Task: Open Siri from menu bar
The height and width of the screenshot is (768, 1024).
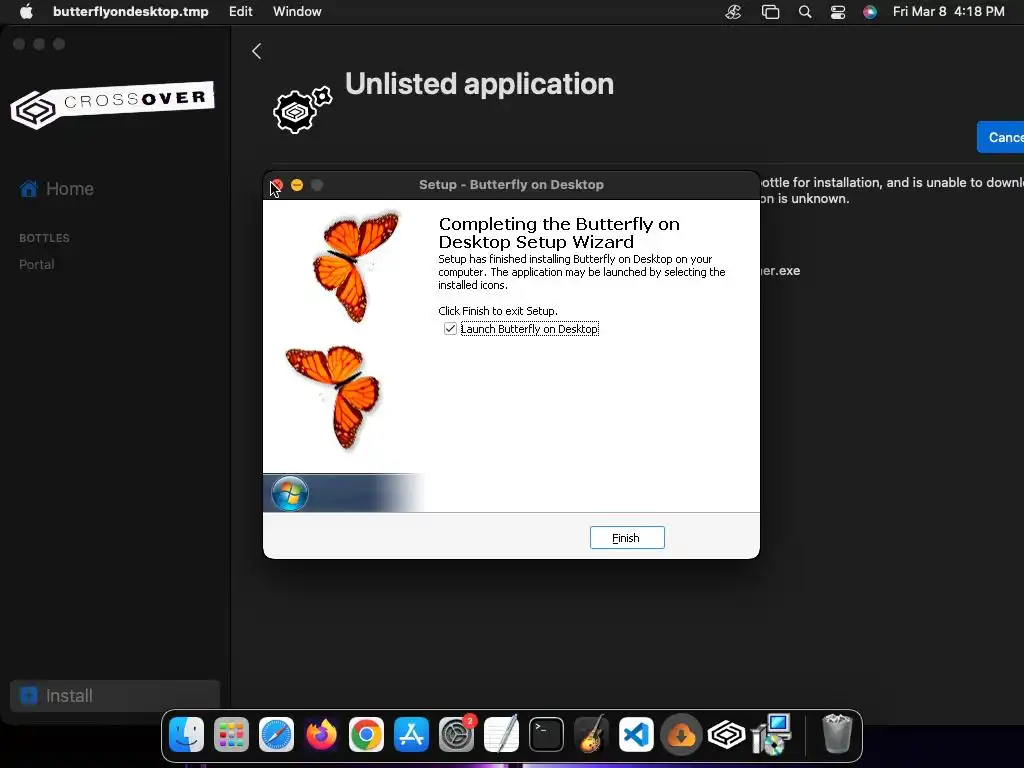Action: [x=870, y=12]
